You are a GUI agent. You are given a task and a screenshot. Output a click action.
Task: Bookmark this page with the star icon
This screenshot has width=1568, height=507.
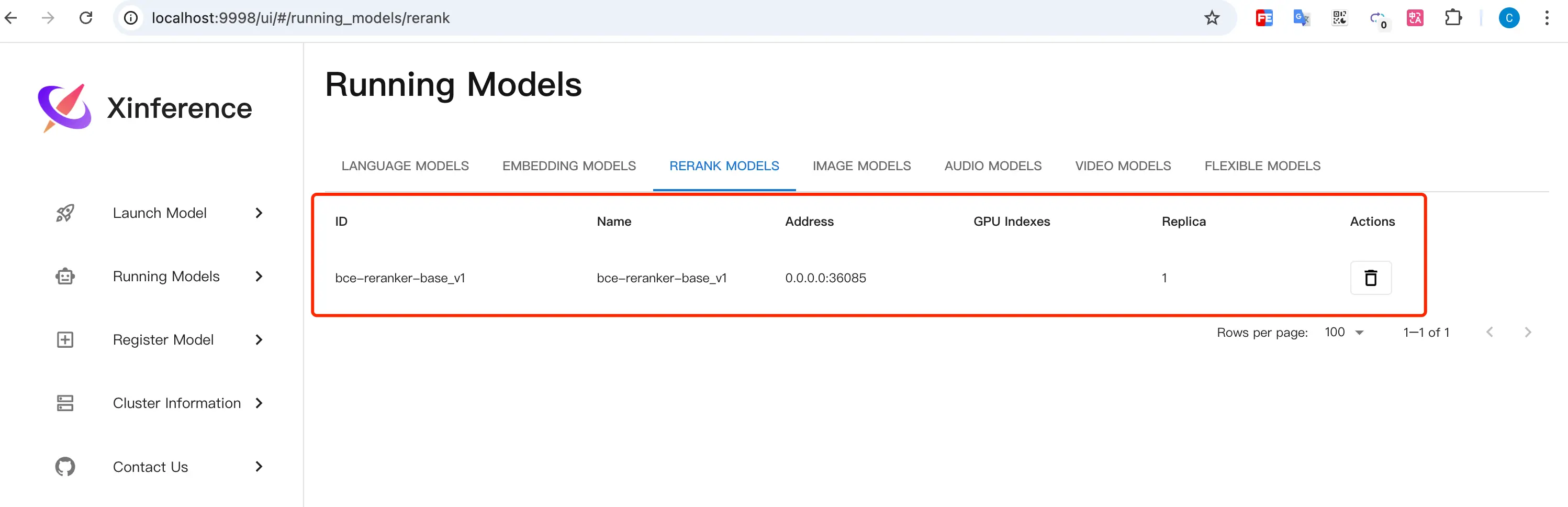point(1212,18)
